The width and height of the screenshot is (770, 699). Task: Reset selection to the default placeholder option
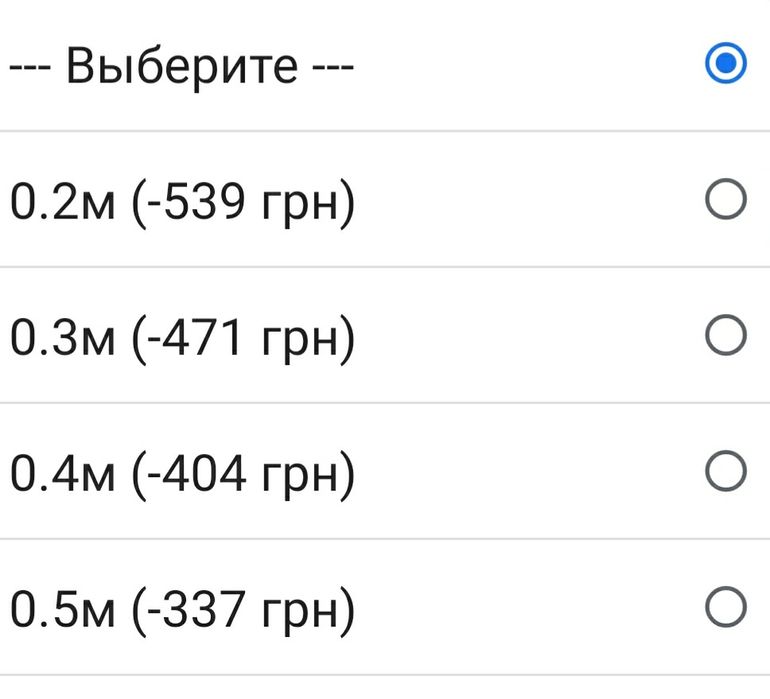725,66
